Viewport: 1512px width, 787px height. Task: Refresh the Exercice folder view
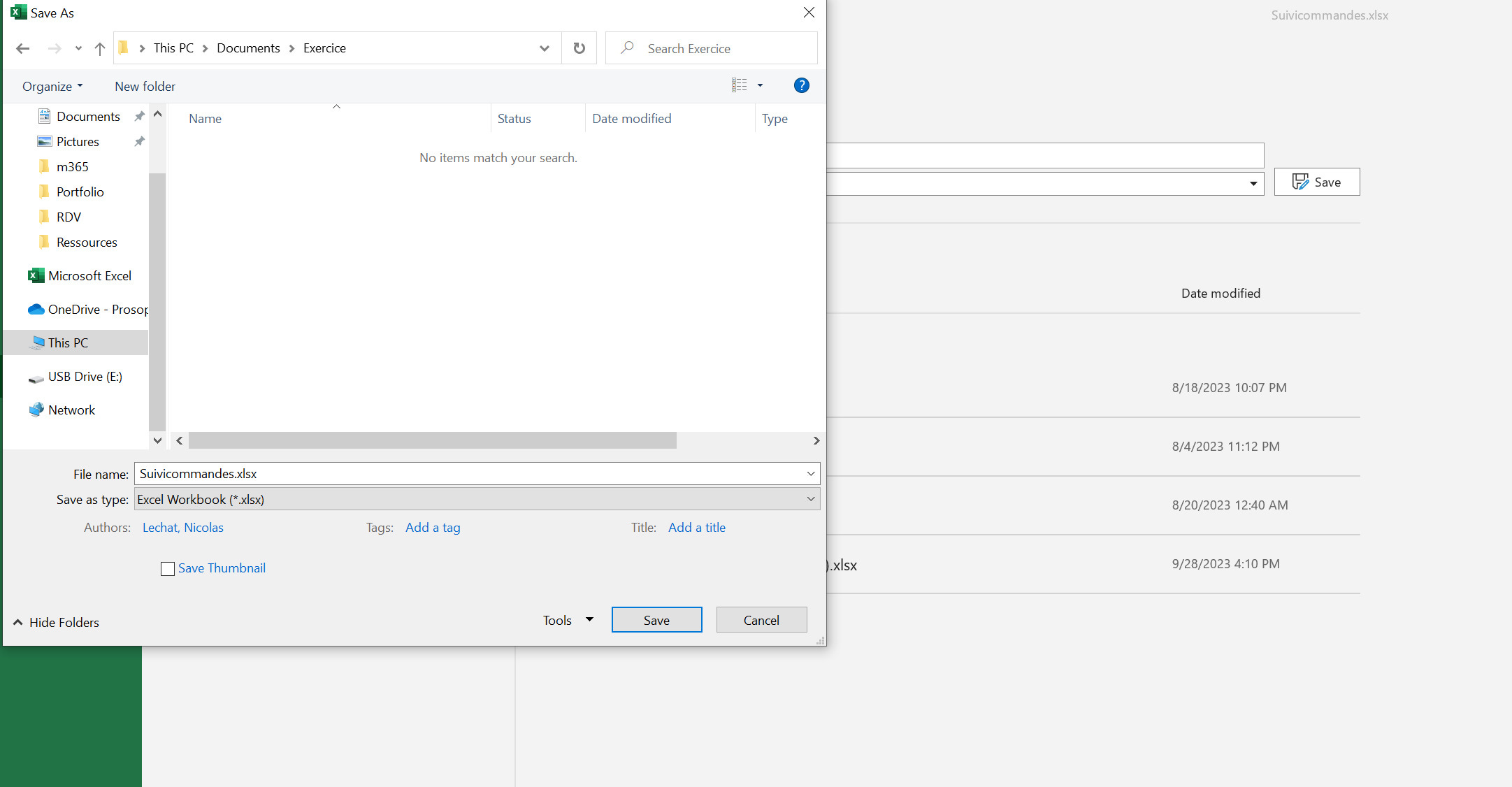(x=579, y=48)
